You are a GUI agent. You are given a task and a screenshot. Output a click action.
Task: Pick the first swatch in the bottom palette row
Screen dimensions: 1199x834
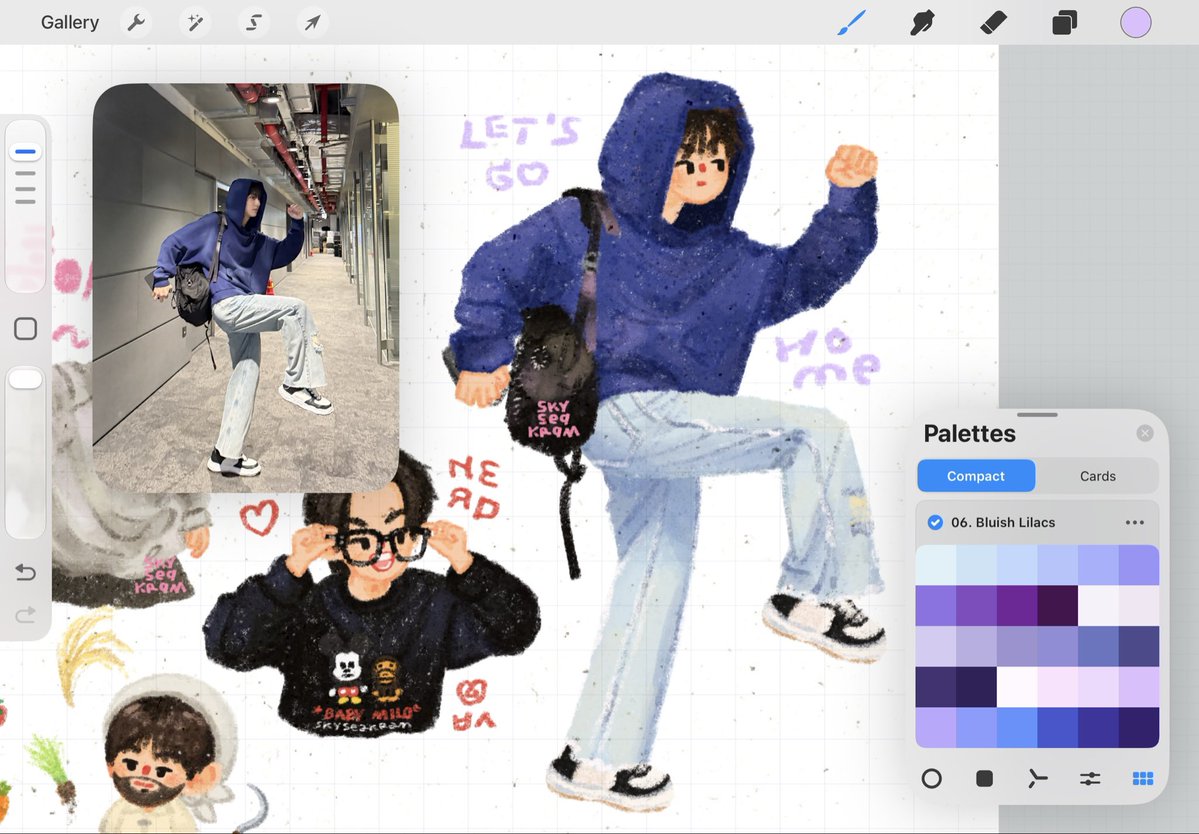tap(936, 727)
